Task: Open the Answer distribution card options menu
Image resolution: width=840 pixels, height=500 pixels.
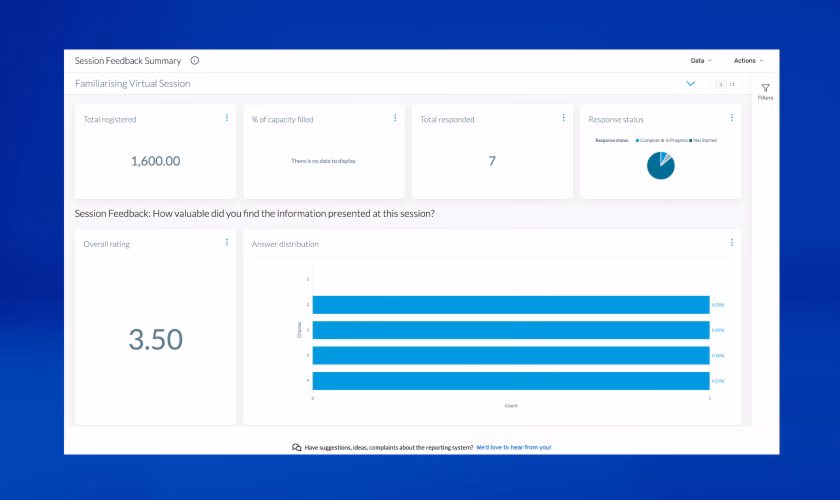Action: [x=732, y=243]
